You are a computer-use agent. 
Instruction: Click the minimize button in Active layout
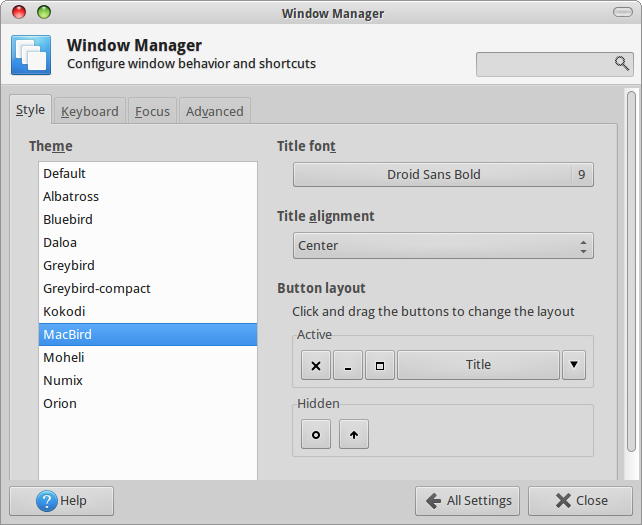[348, 365]
